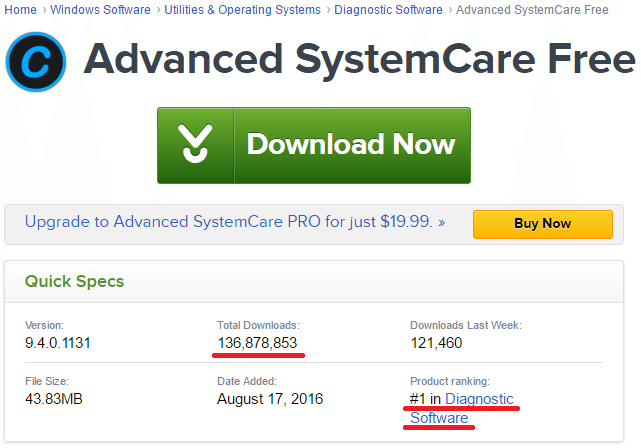The width and height of the screenshot is (641, 448).
Task: Click the yellow Buy Now button
Action: coord(542,224)
